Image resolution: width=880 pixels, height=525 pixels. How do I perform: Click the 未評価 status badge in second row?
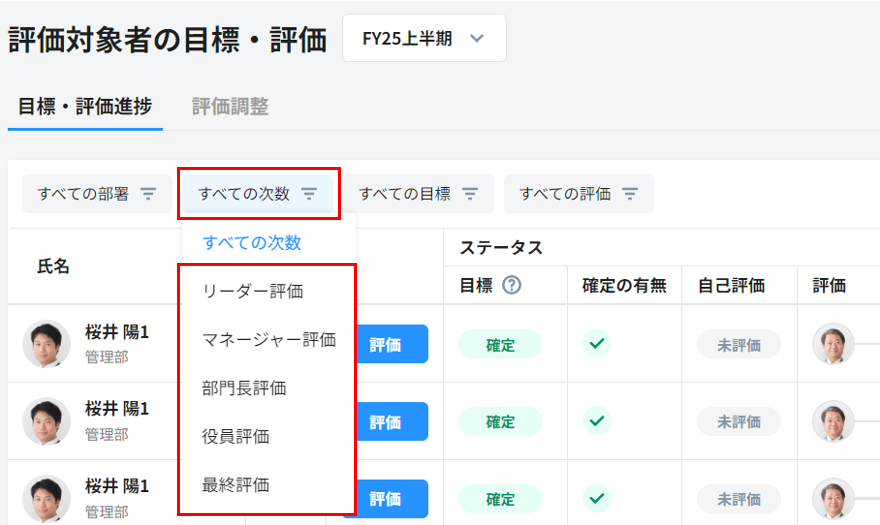tap(738, 421)
